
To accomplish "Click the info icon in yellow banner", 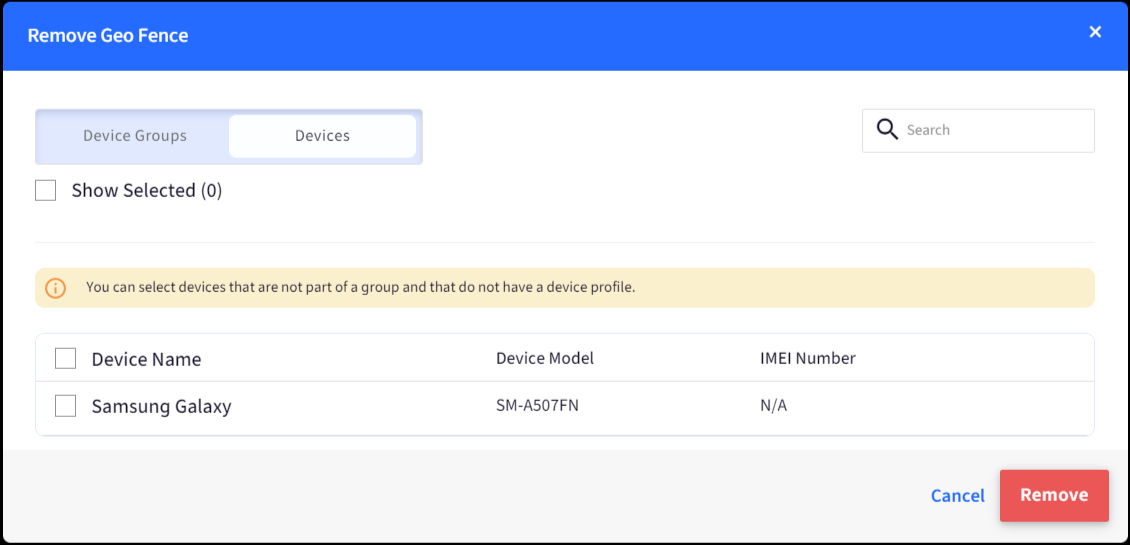I will pyautogui.click(x=55, y=288).
